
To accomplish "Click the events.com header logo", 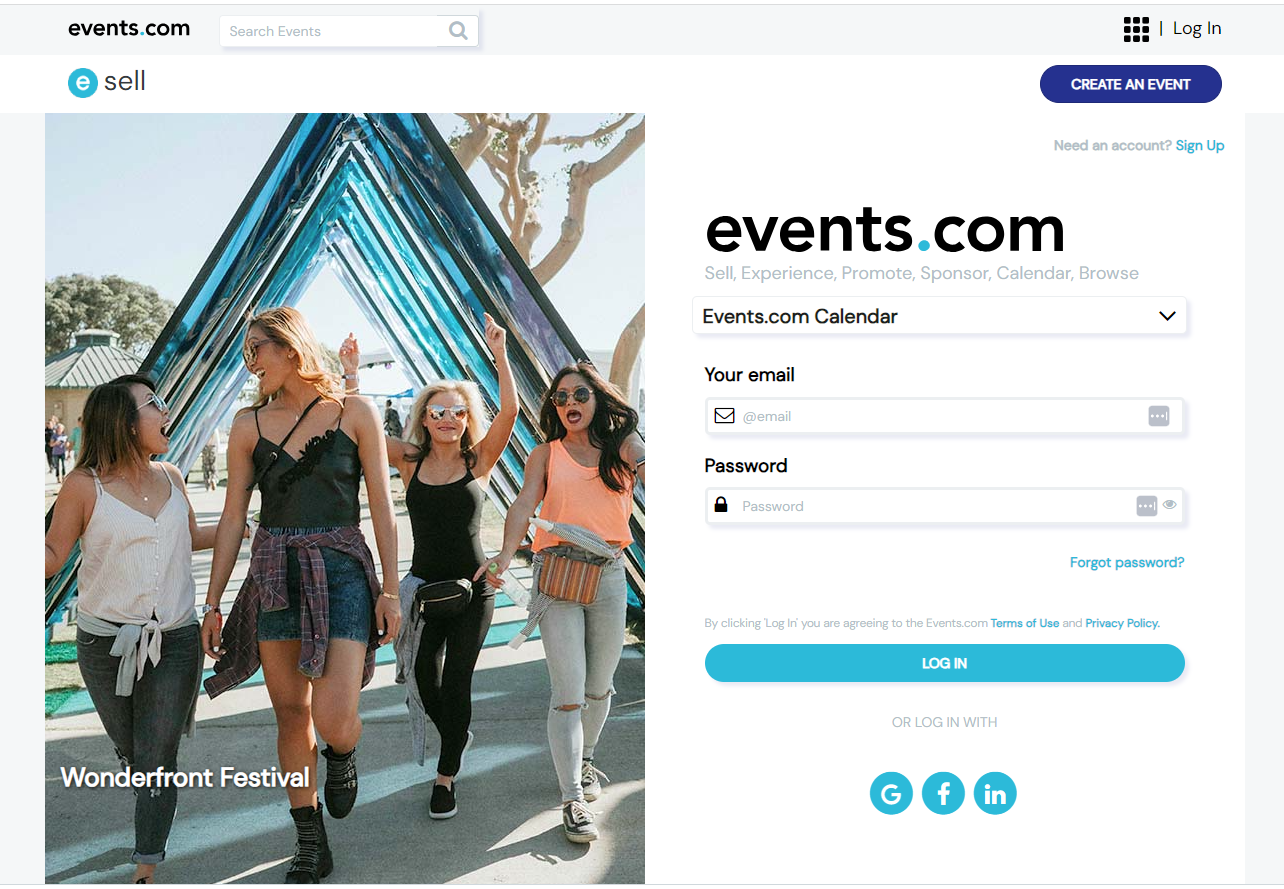I will [129, 29].
